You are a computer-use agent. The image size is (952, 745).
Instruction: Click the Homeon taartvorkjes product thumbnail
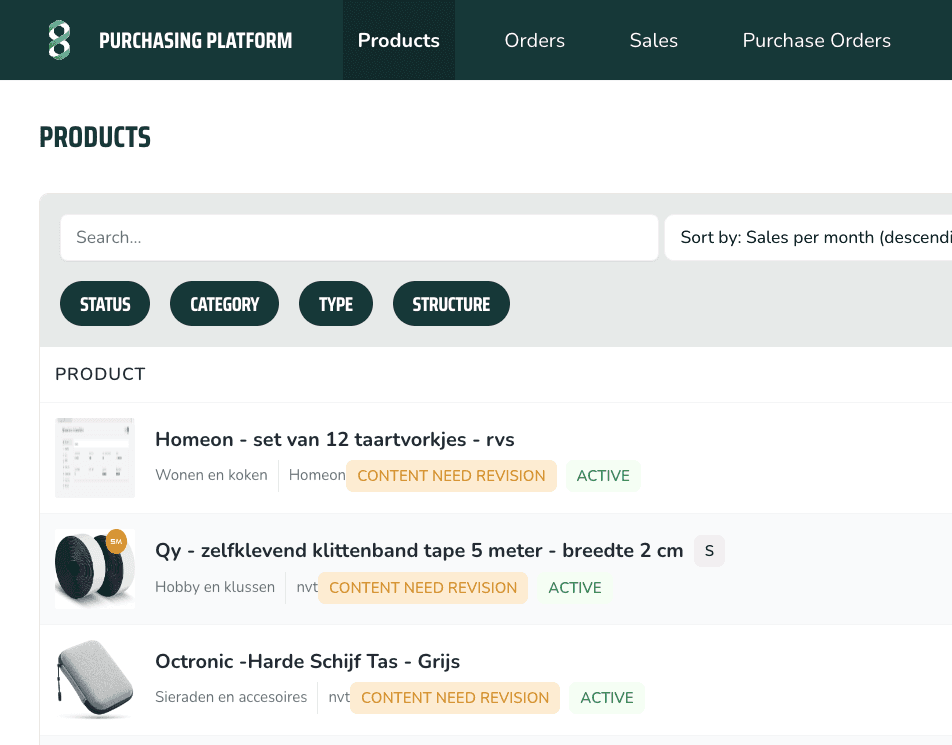(x=95, y=458)
